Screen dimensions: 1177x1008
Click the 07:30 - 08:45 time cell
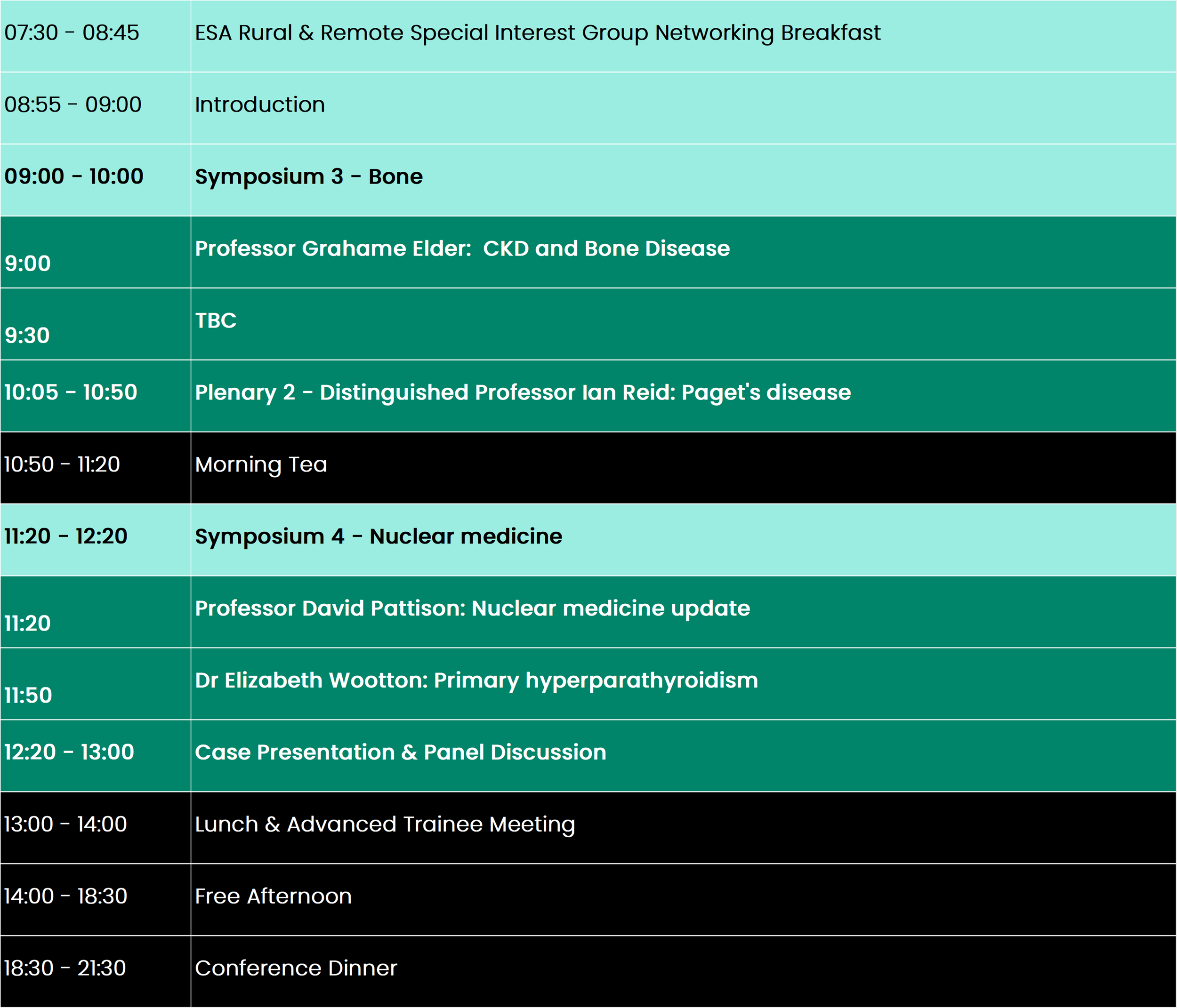[x=72, y=33]
